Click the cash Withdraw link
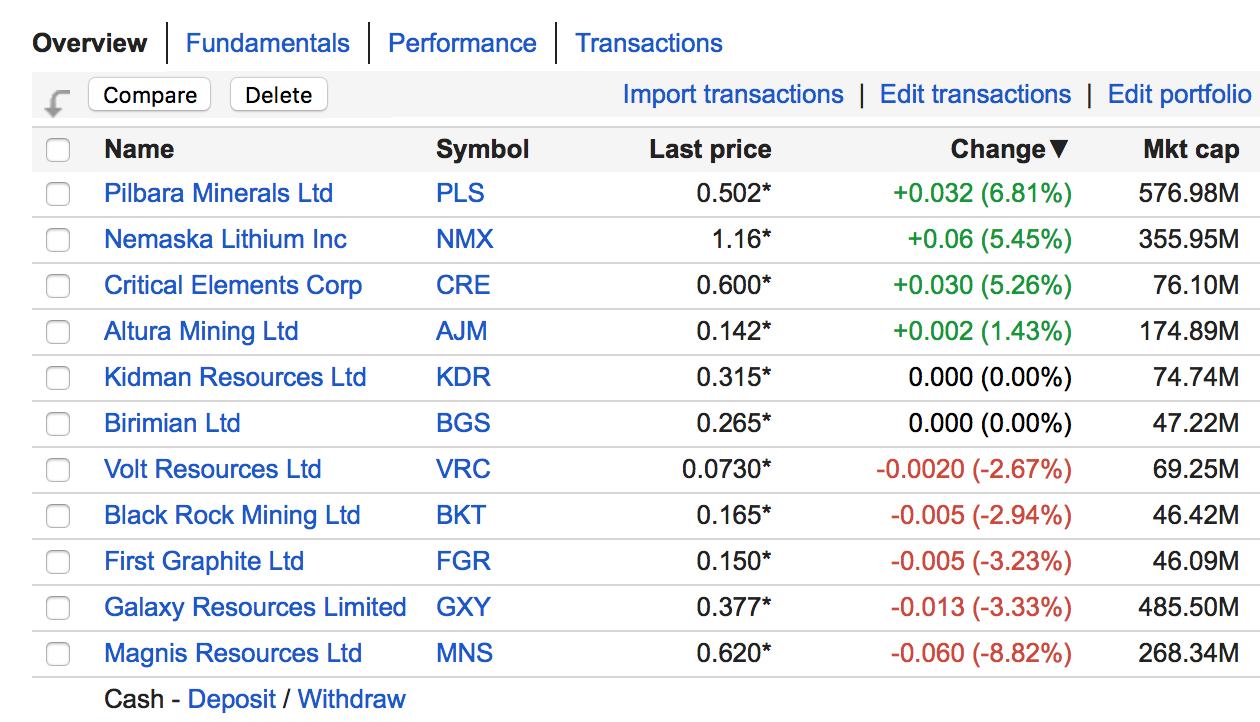This screenshot has width=1260, height=722. (352, 699)
